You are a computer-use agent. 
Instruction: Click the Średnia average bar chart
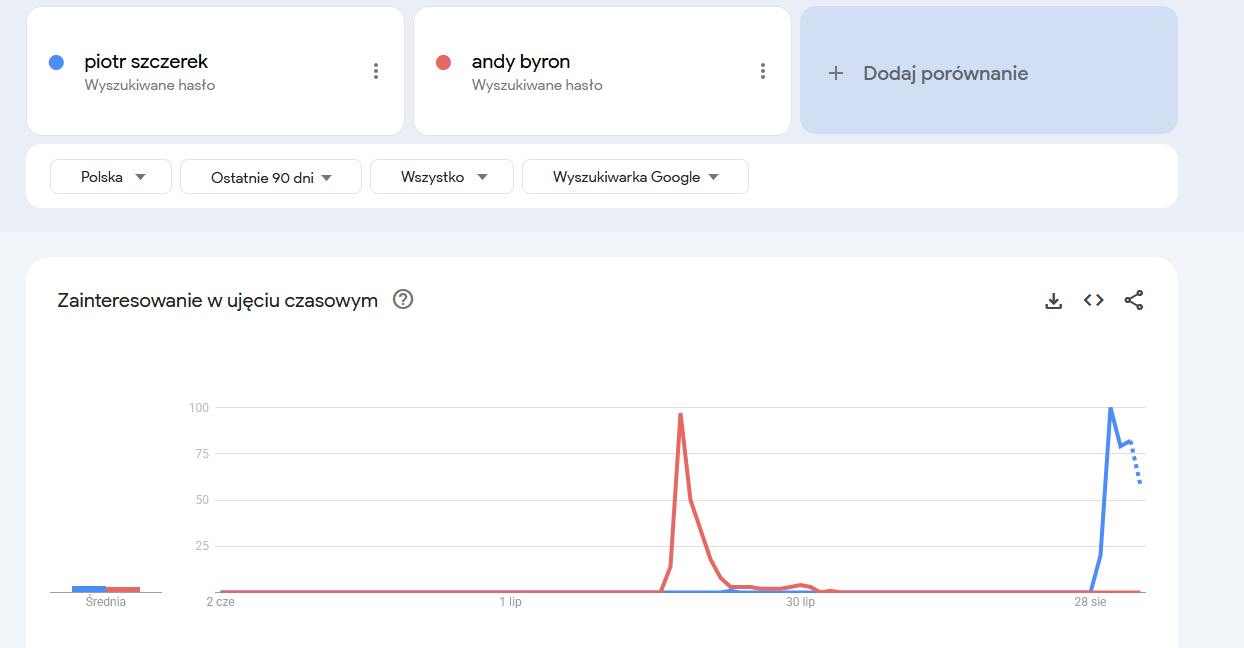(x=106, y=588)
